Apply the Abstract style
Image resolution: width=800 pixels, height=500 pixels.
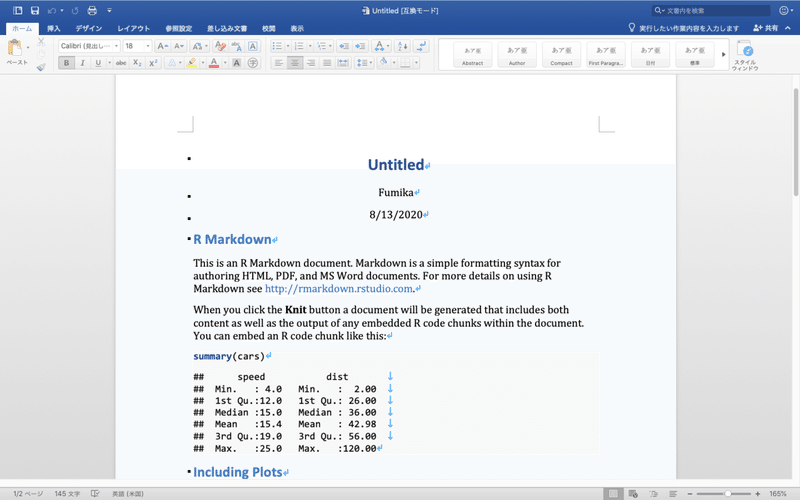point(472,55)
